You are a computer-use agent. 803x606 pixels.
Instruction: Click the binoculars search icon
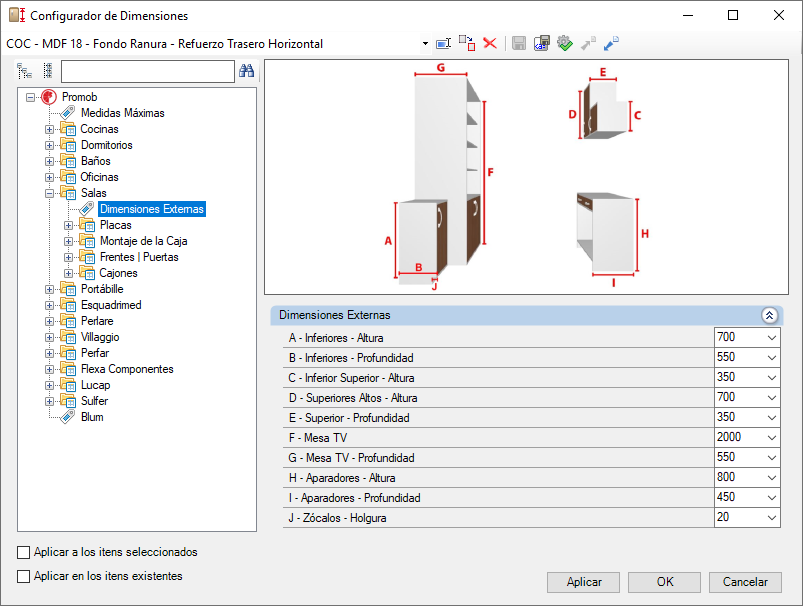[x=246, y=71]
